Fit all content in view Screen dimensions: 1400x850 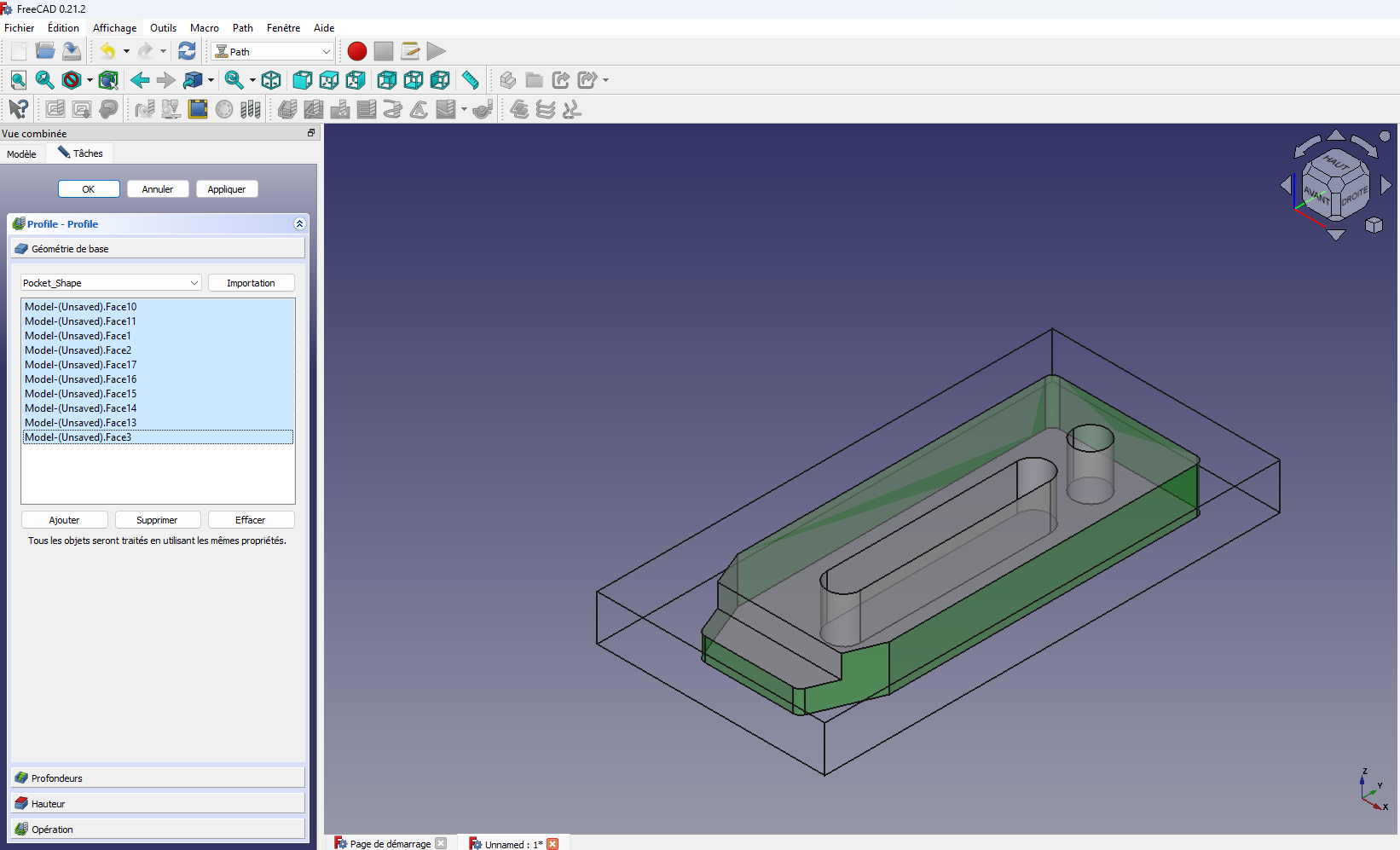pos(19,80)
